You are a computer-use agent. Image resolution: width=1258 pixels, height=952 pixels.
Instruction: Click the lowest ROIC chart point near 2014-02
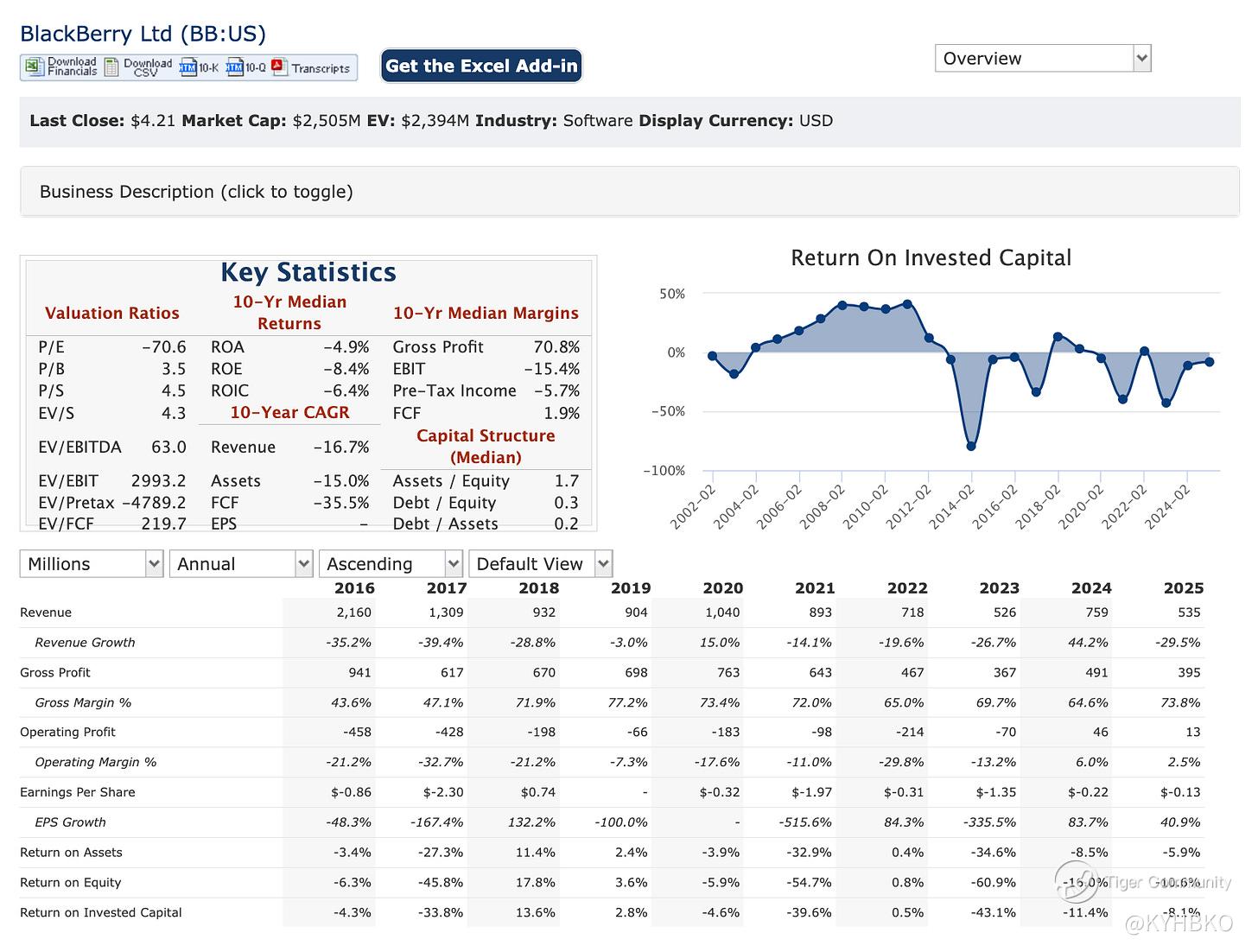coord(971,447)
